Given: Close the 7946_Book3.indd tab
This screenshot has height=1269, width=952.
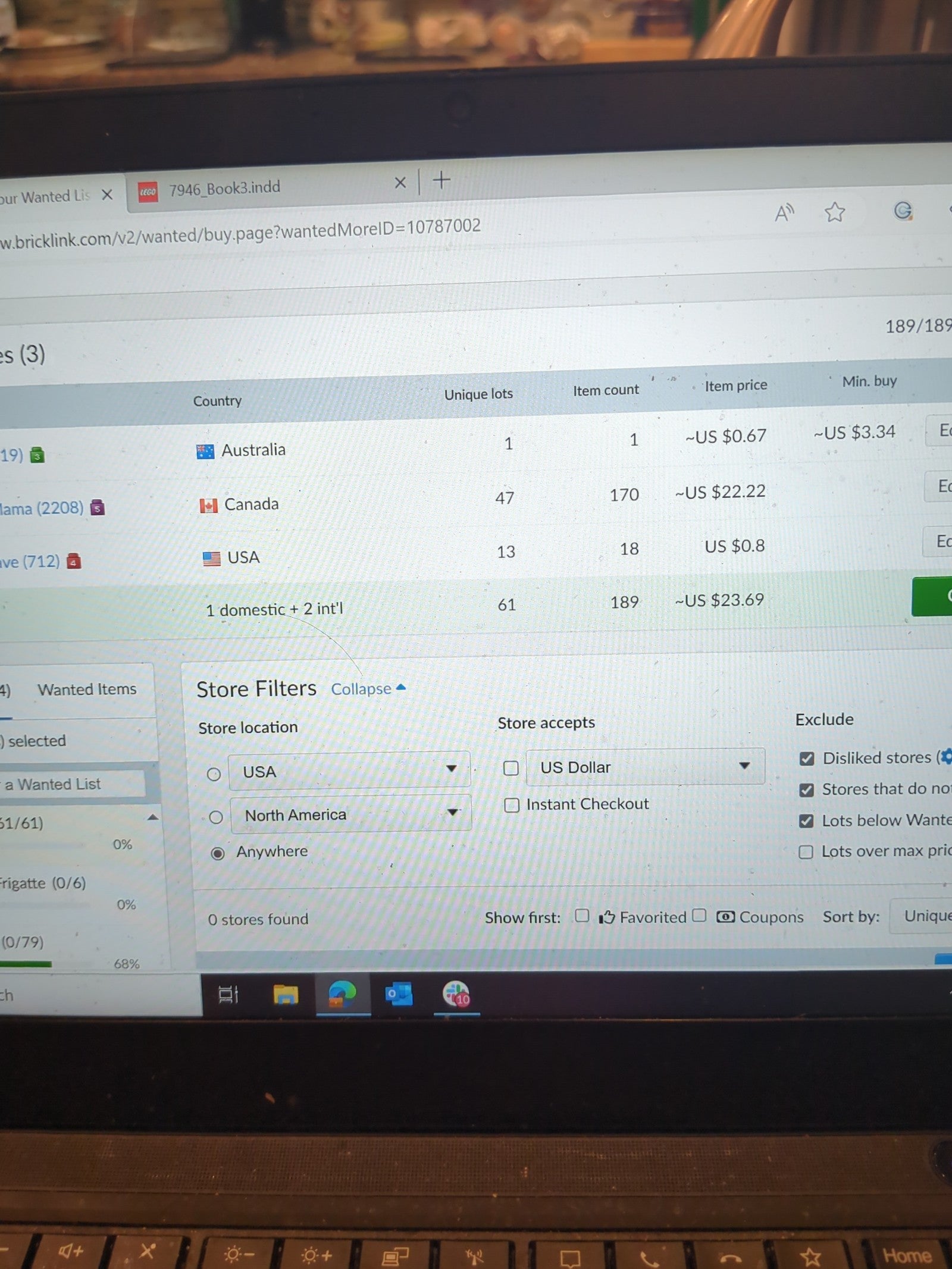Looking at the screenshot, I should click(x=400, y=183).
